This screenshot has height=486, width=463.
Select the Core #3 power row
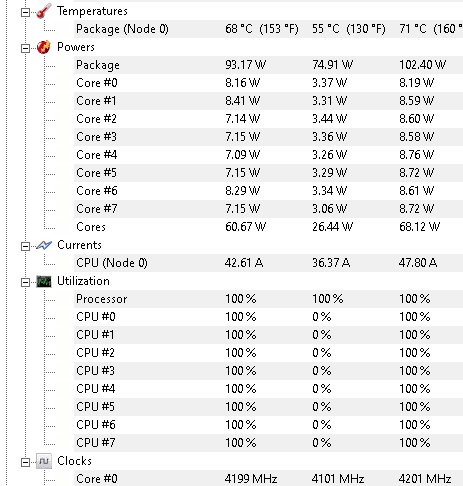click(x=268, y=137)
